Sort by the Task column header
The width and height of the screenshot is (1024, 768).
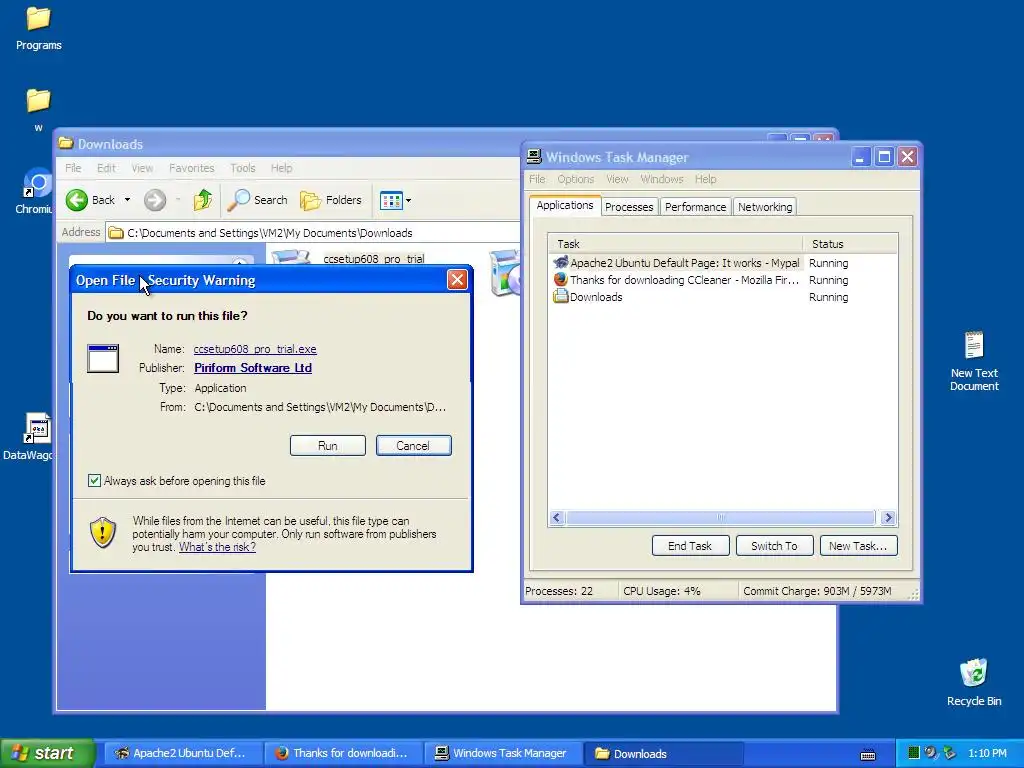(675, 244)
